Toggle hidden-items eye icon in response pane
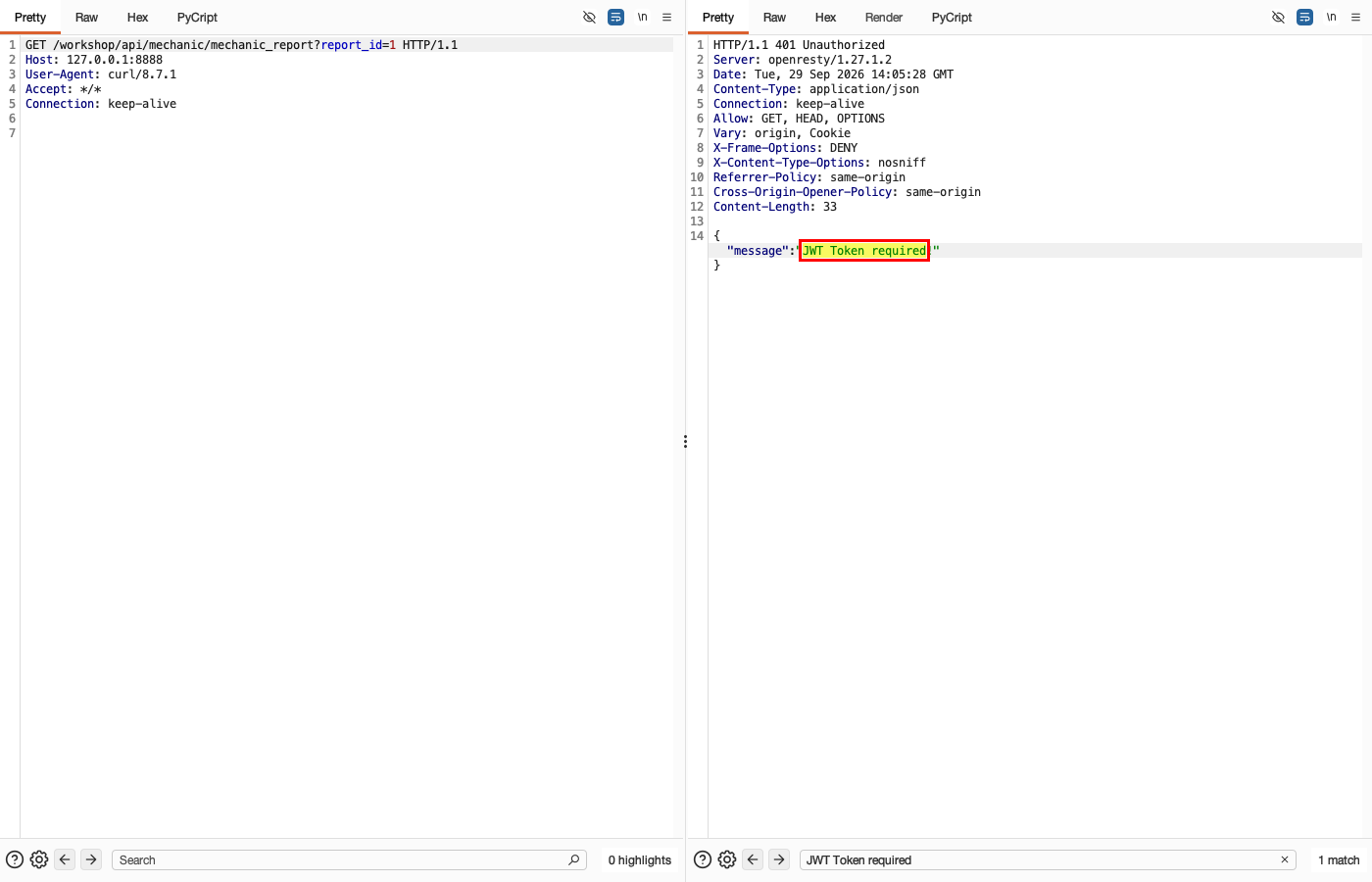This screenshot has height=882, width=1372. pyautogui.click(x=1278, y=18)
